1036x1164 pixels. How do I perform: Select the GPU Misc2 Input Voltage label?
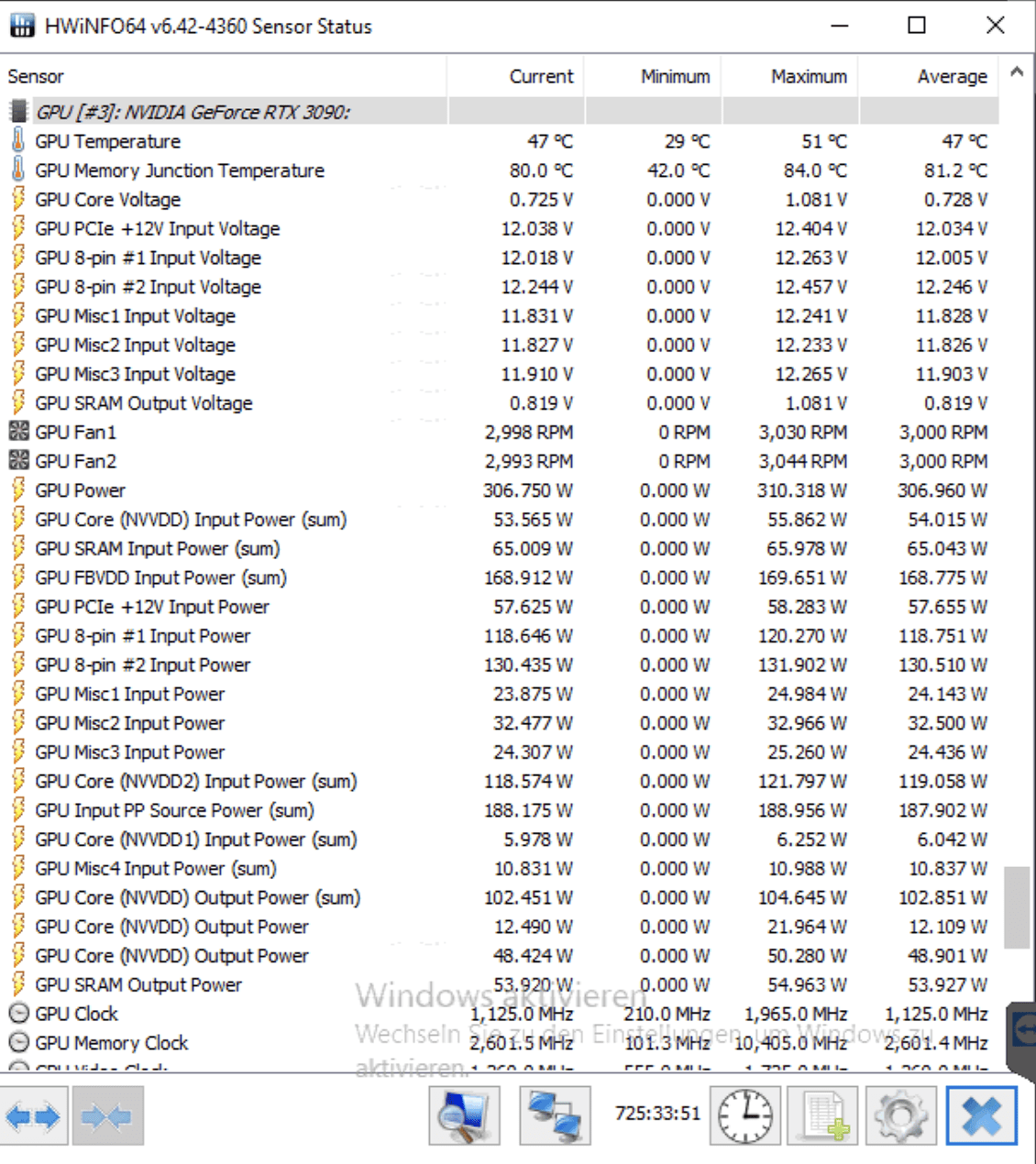pyautogui.click(x=136, y=345)
